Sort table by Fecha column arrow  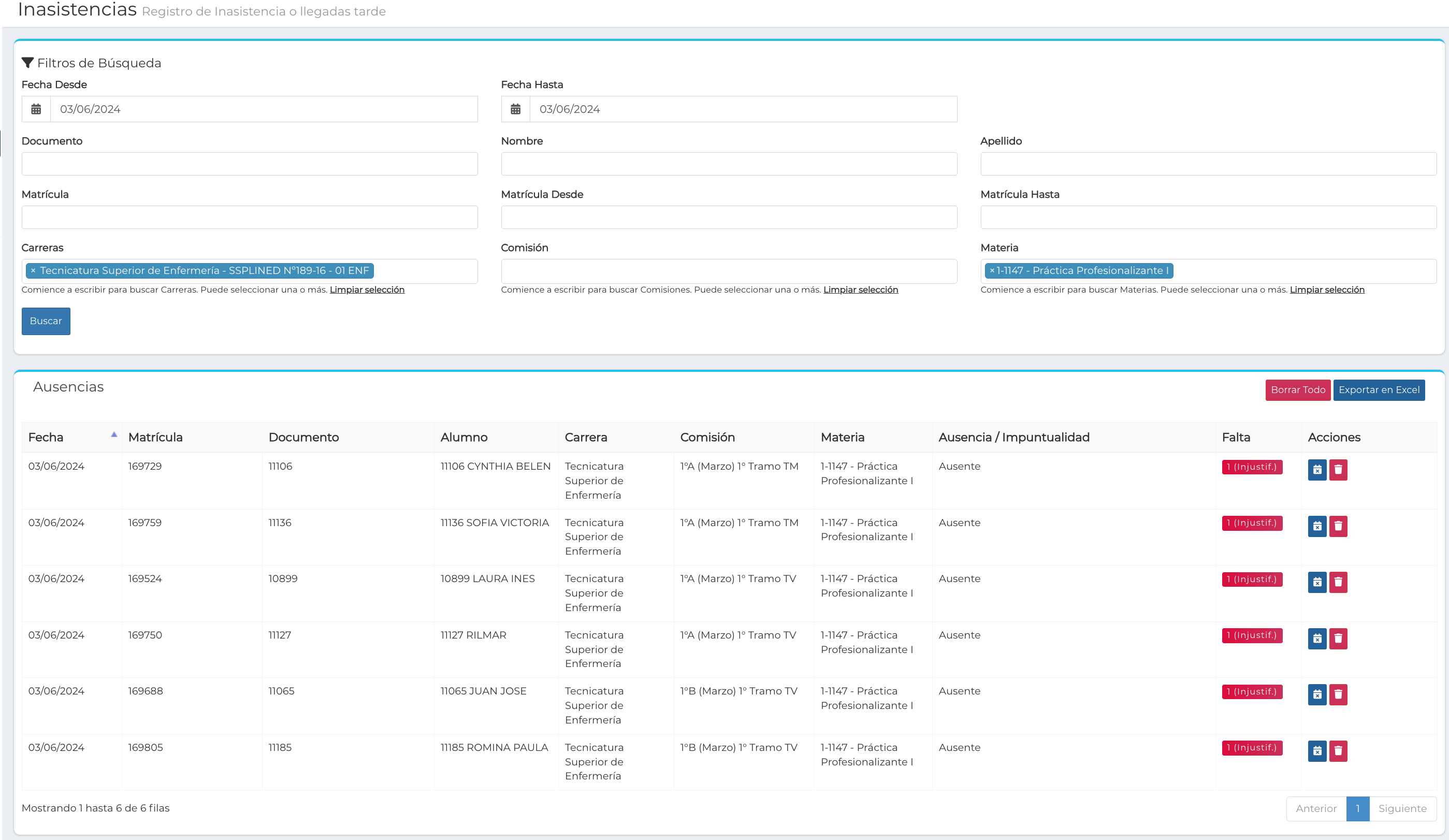(x=114, y=435)
